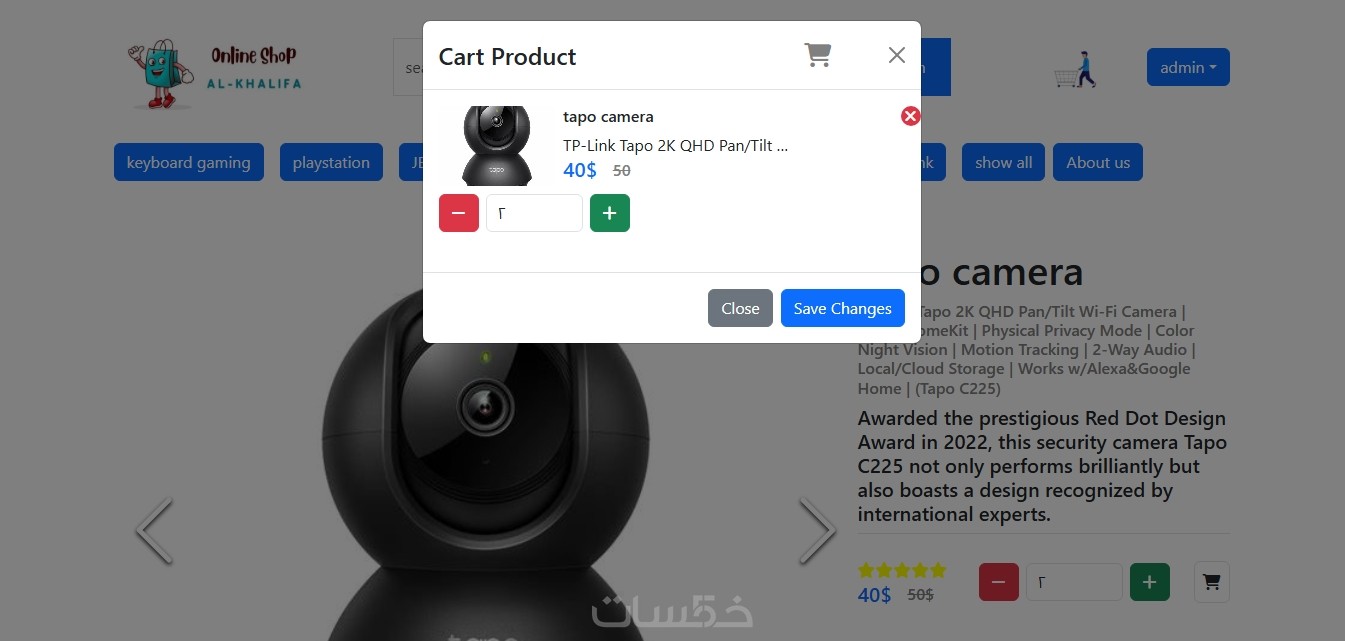
Task: Click the person pushing shopping cart icon
Action: pos(1075,70)
